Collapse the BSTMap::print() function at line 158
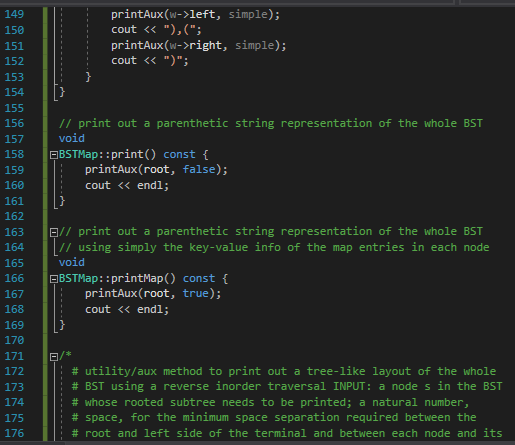Image resolution: width=515 pixels, height=445 pixels. pyautogui.click(x=54, y=155)
